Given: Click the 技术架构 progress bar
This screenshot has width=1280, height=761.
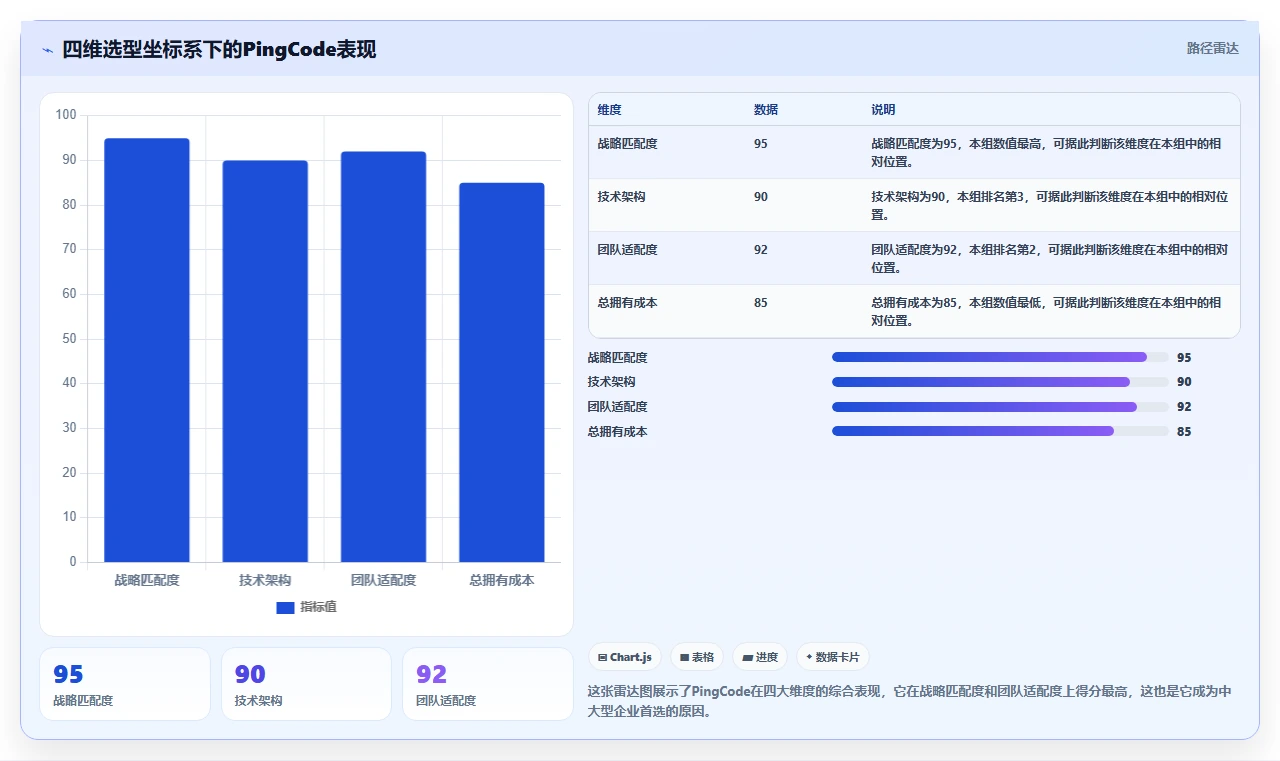Looking at the screenshot, I should click(1000, 382).
